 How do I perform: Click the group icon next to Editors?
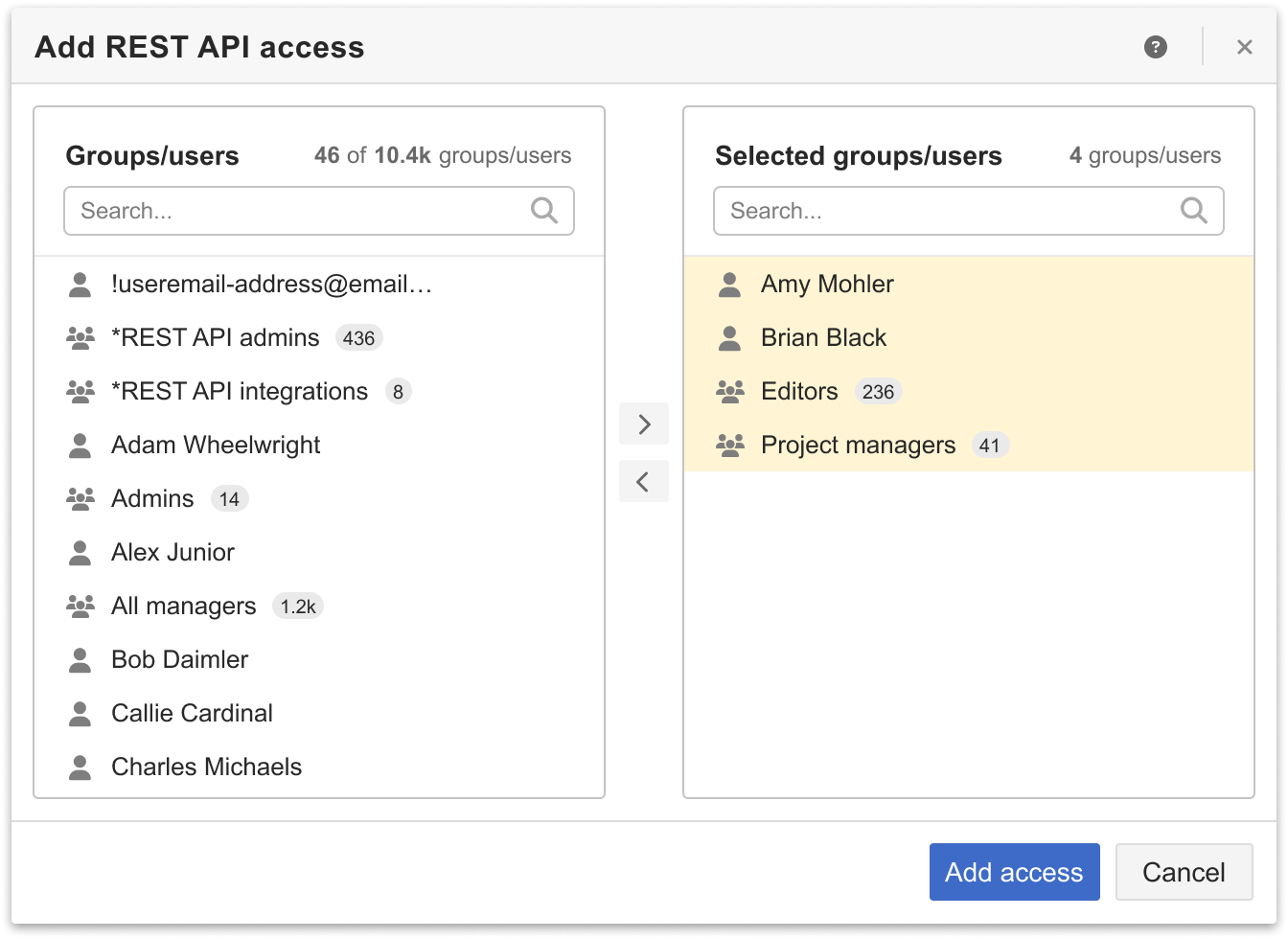[x=730, y=391]
